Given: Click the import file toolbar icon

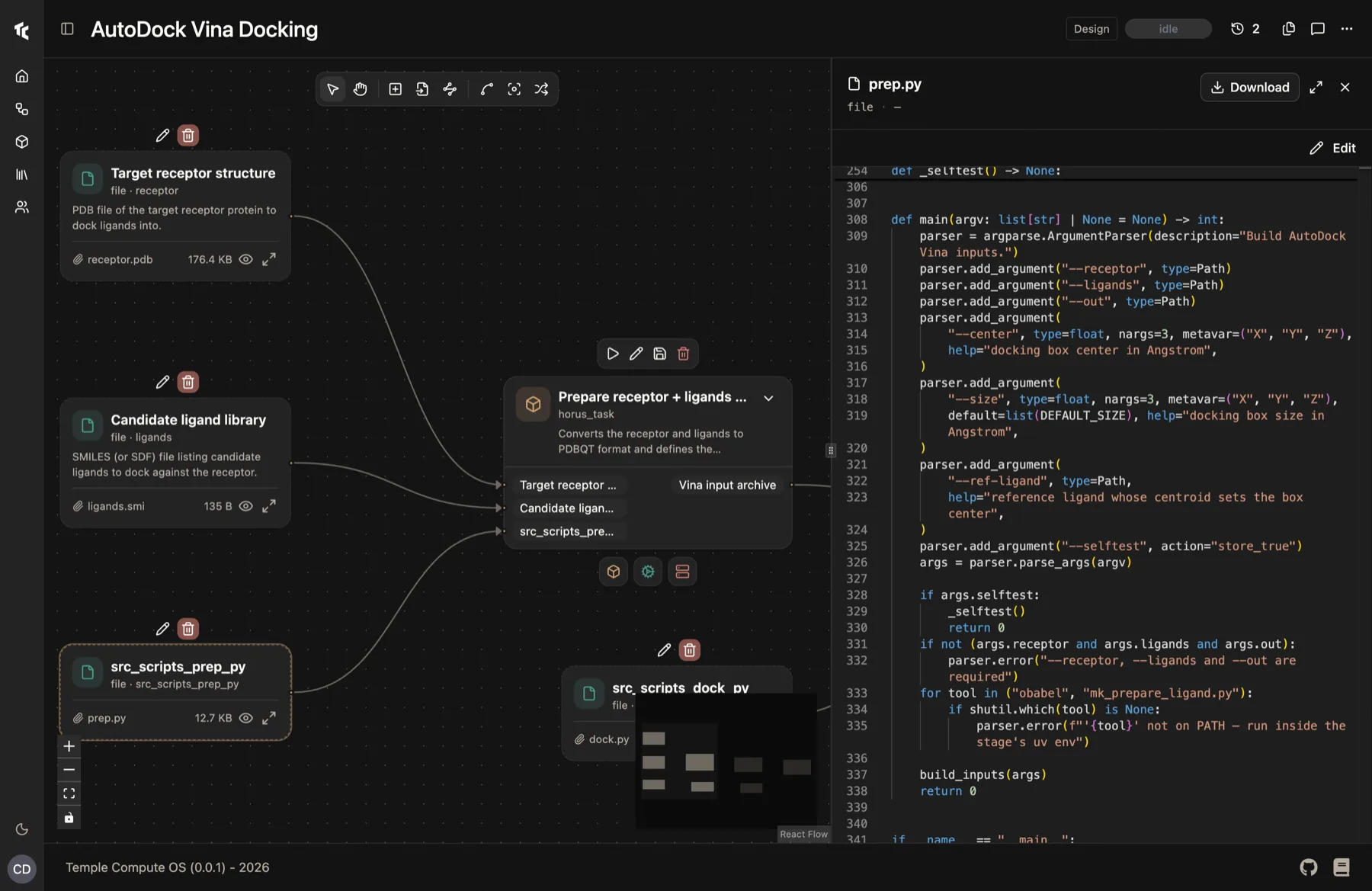Looking at the screenshot, I should [422, 89].
